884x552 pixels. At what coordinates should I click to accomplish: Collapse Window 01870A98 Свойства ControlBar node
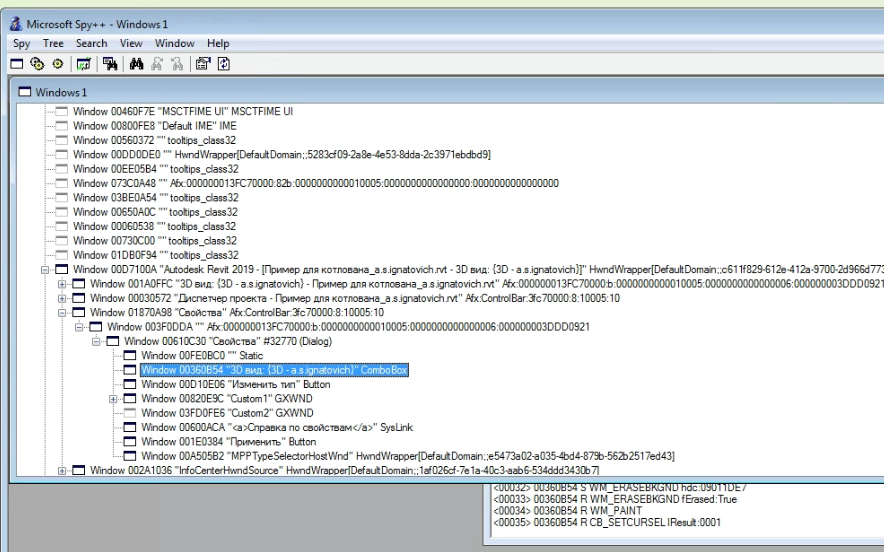click(61, 313)
